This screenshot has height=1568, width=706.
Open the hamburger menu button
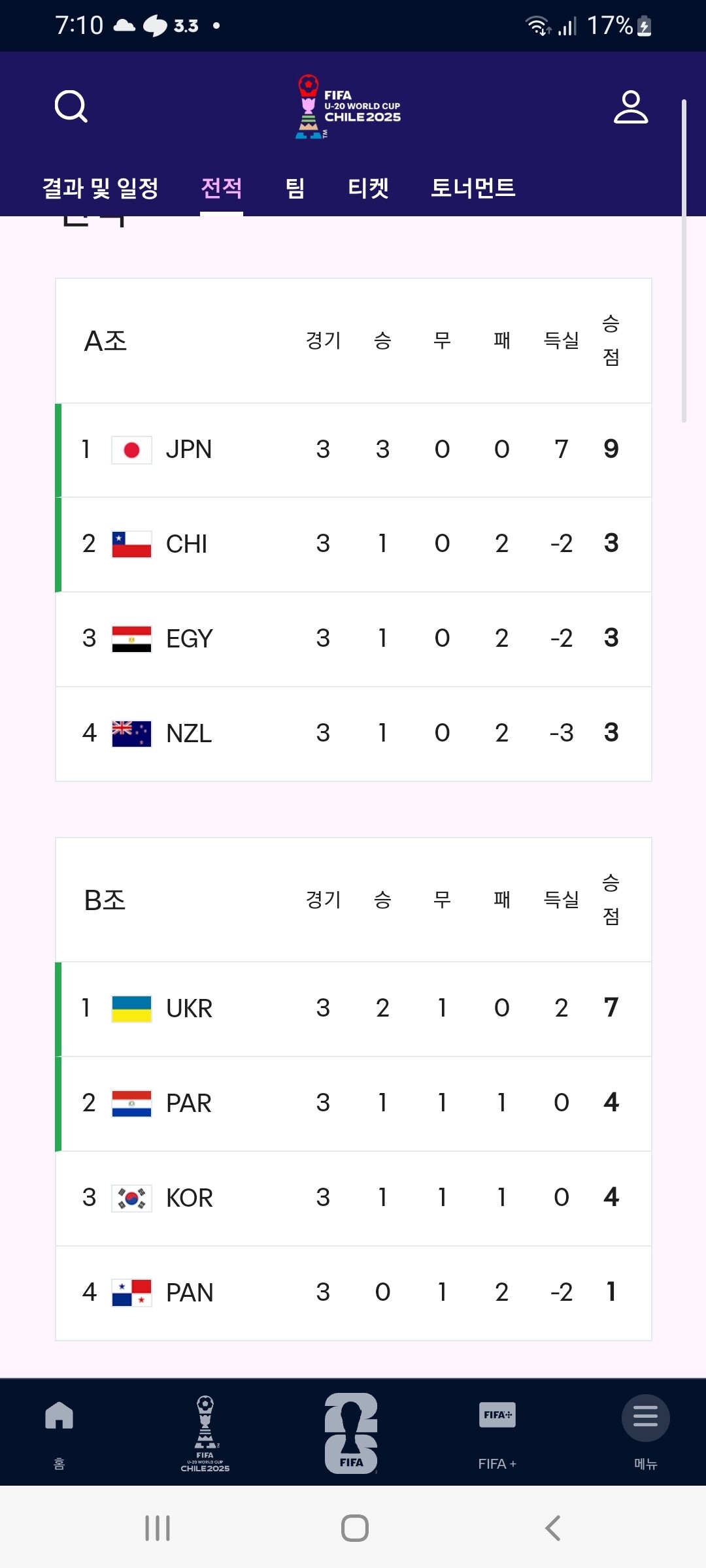pyautogui.click(x=645, y=1418)
